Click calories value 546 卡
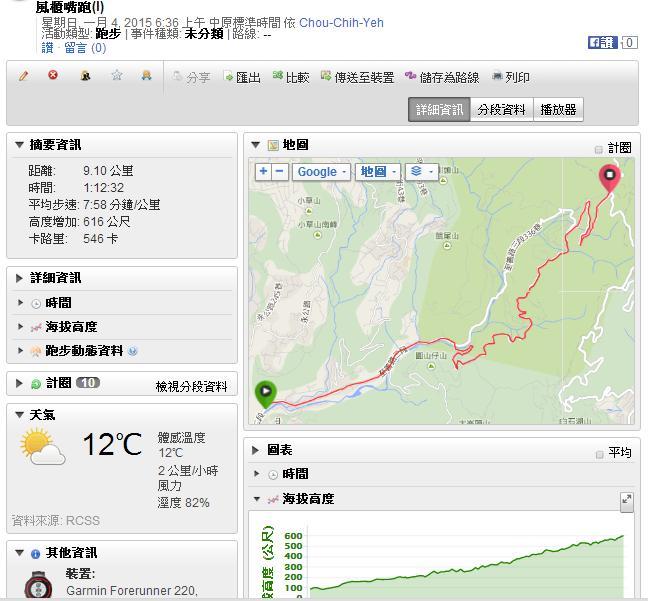 (100, 238)
